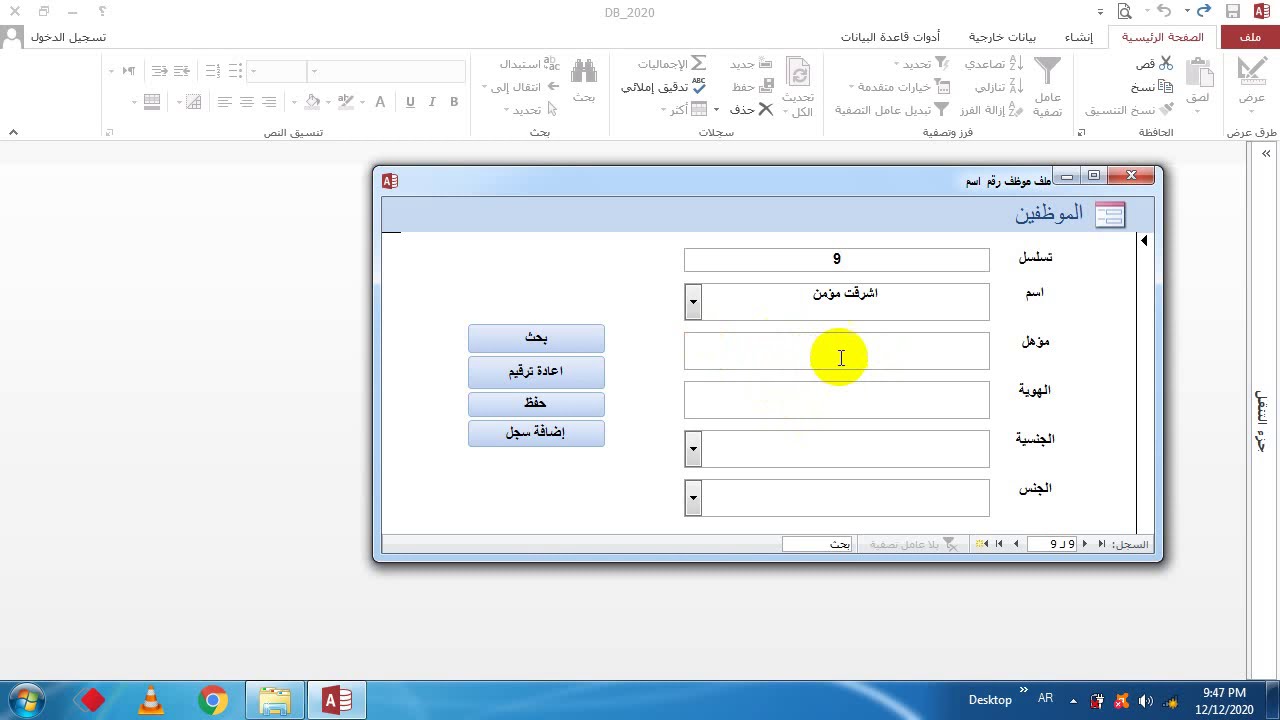Viewport: 1280px width, 720px height.
Task: Click the font color A icon
Action: [x=378, y=102]
